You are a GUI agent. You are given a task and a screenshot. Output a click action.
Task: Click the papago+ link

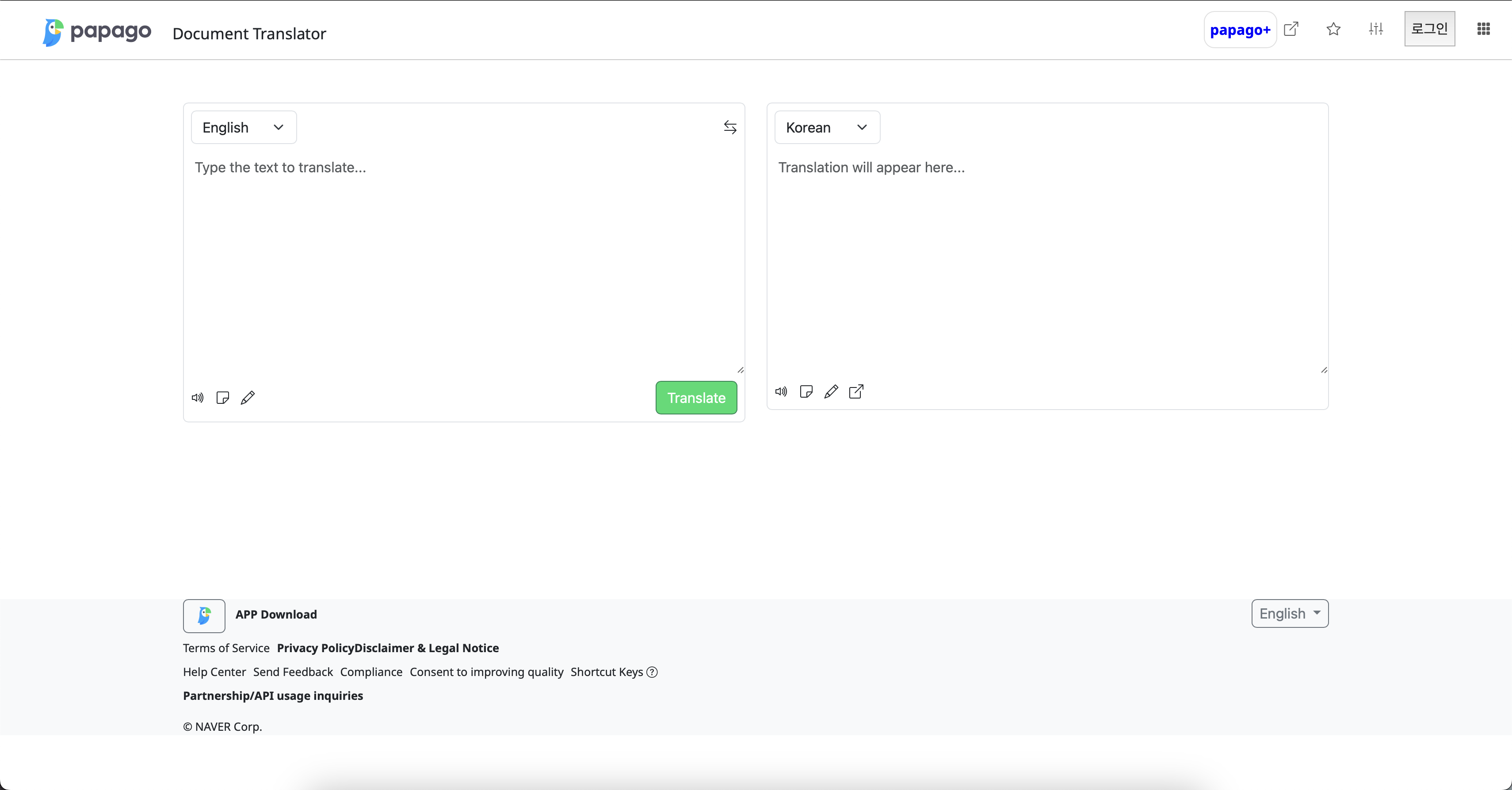1240,30
